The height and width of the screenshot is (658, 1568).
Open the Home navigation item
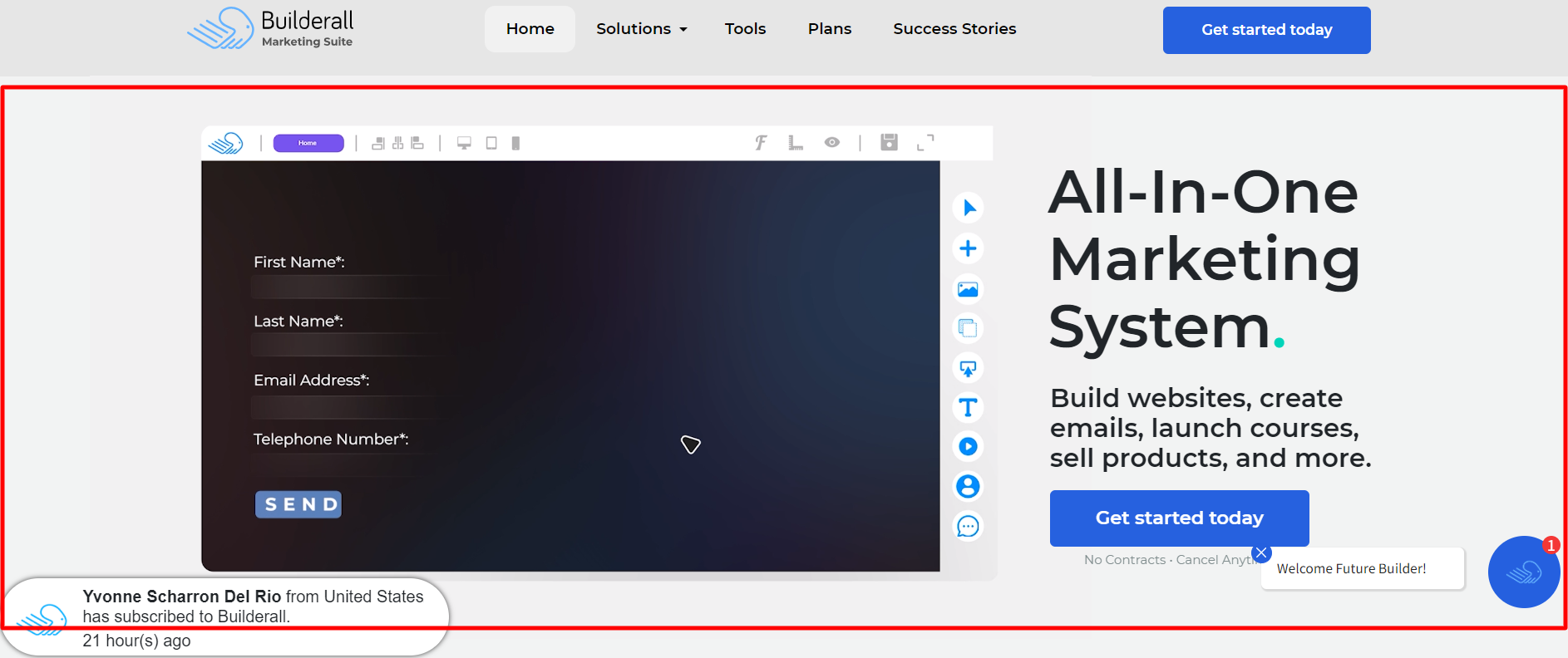pyautogui.click(x=530, y=29)
